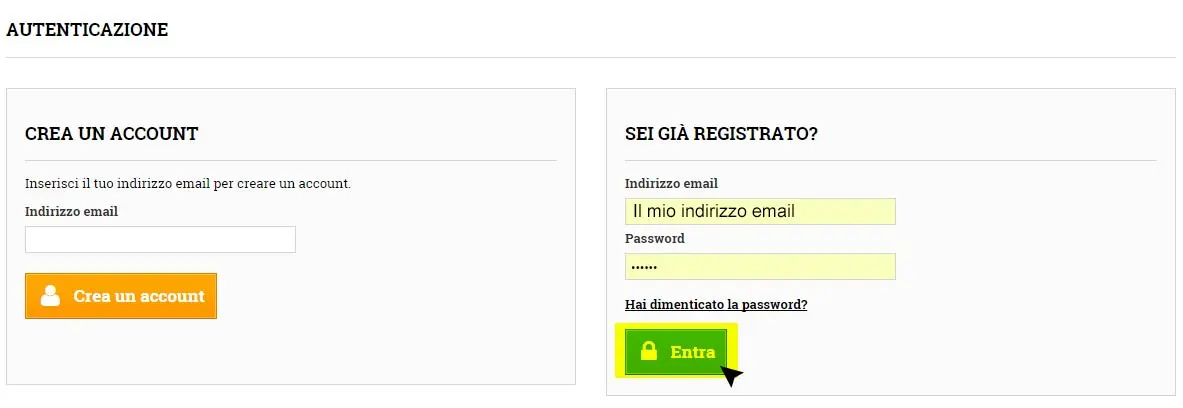Click the person icon on Crea un account button
This screenshot has width=1183, height=408.
tap(51, 296)
